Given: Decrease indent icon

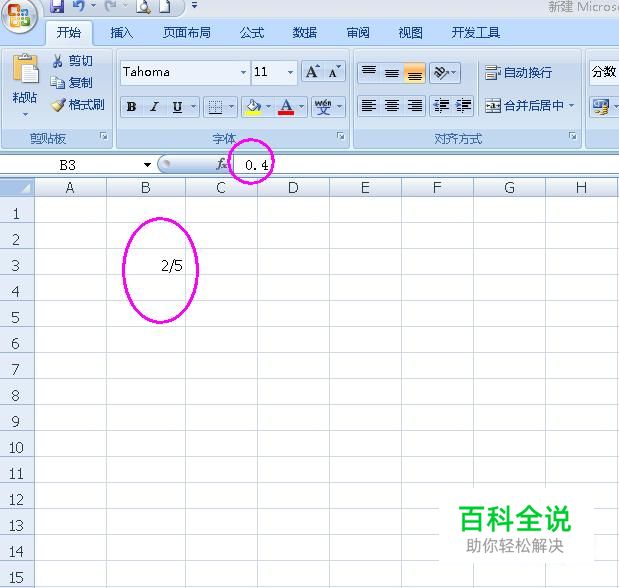Looking at the screenshot, I should click(x=441, y=106).
